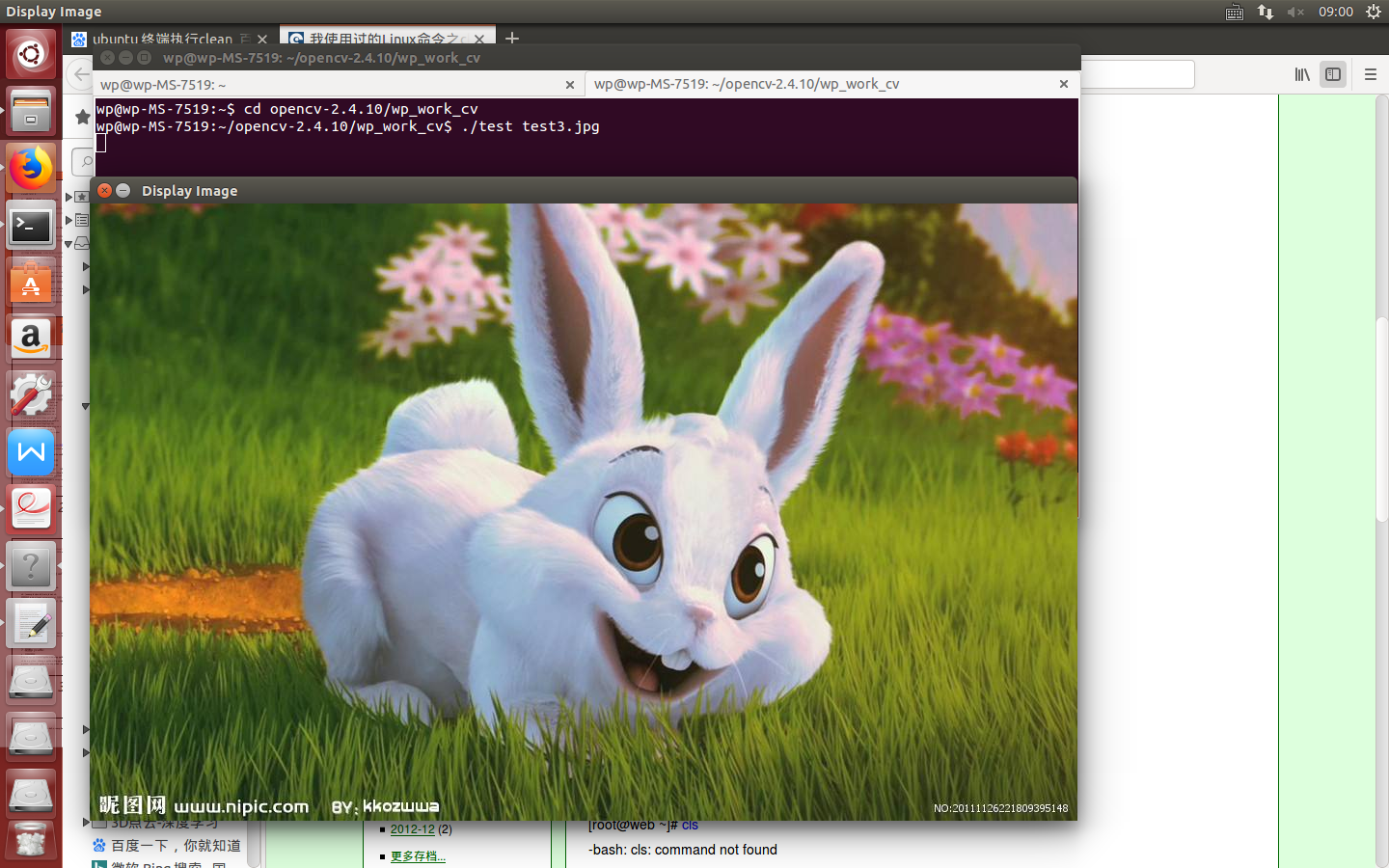This screenshot has width=1389, height=868.
Task: Open the Terminal launcher icon
Action: [x=31, y=226]
